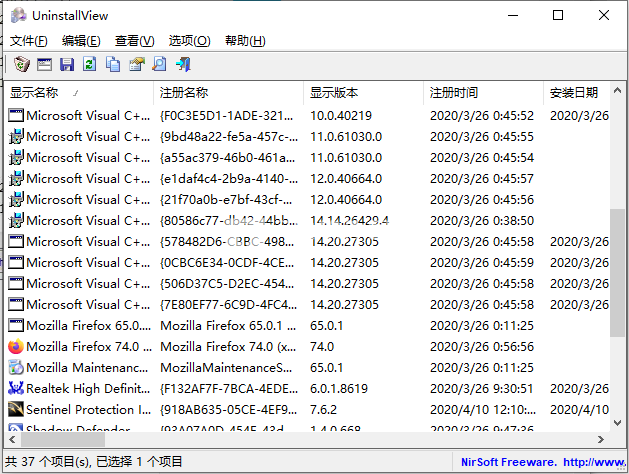
Task: Open the Advanced Options toolbar icon
Action: pos(136,64)
